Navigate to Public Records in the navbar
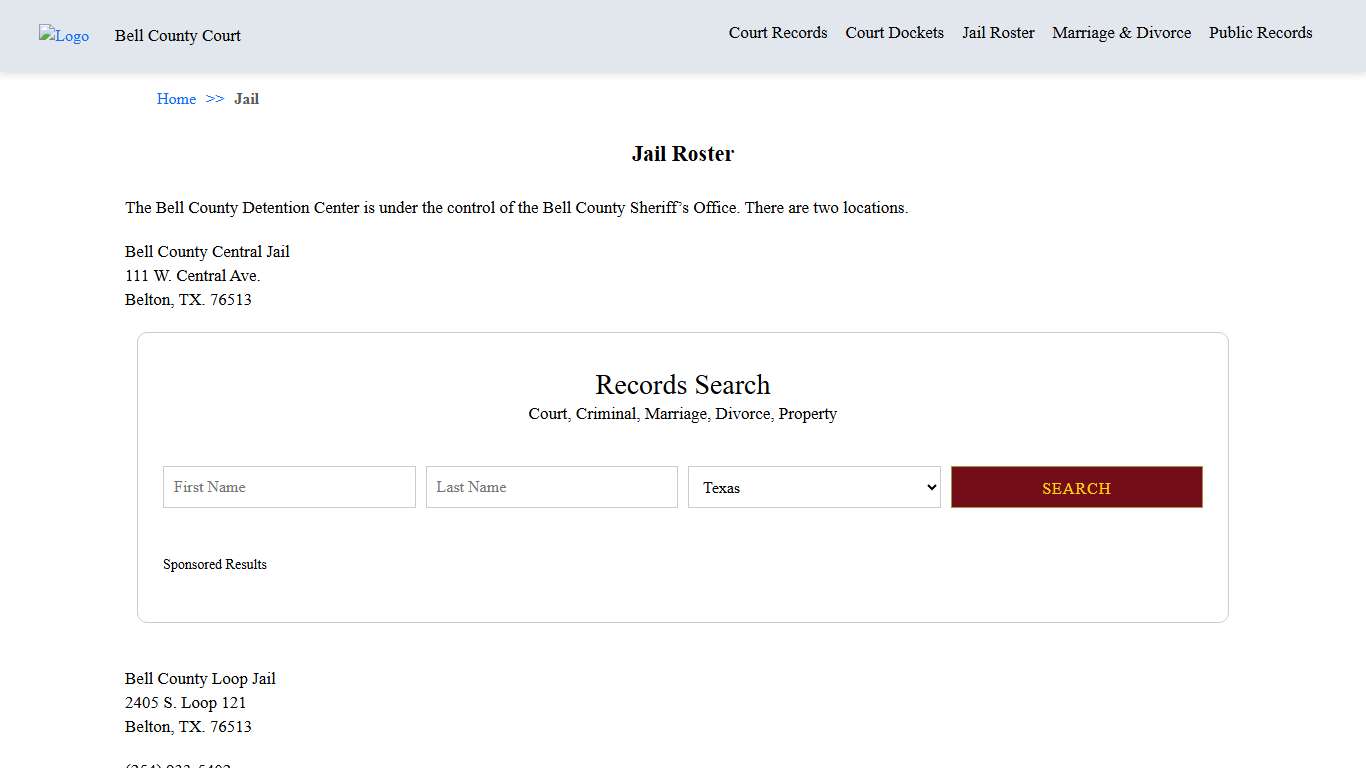Screen dimensions: 1366x768 pyautogui.click(x=1260, y=33)
